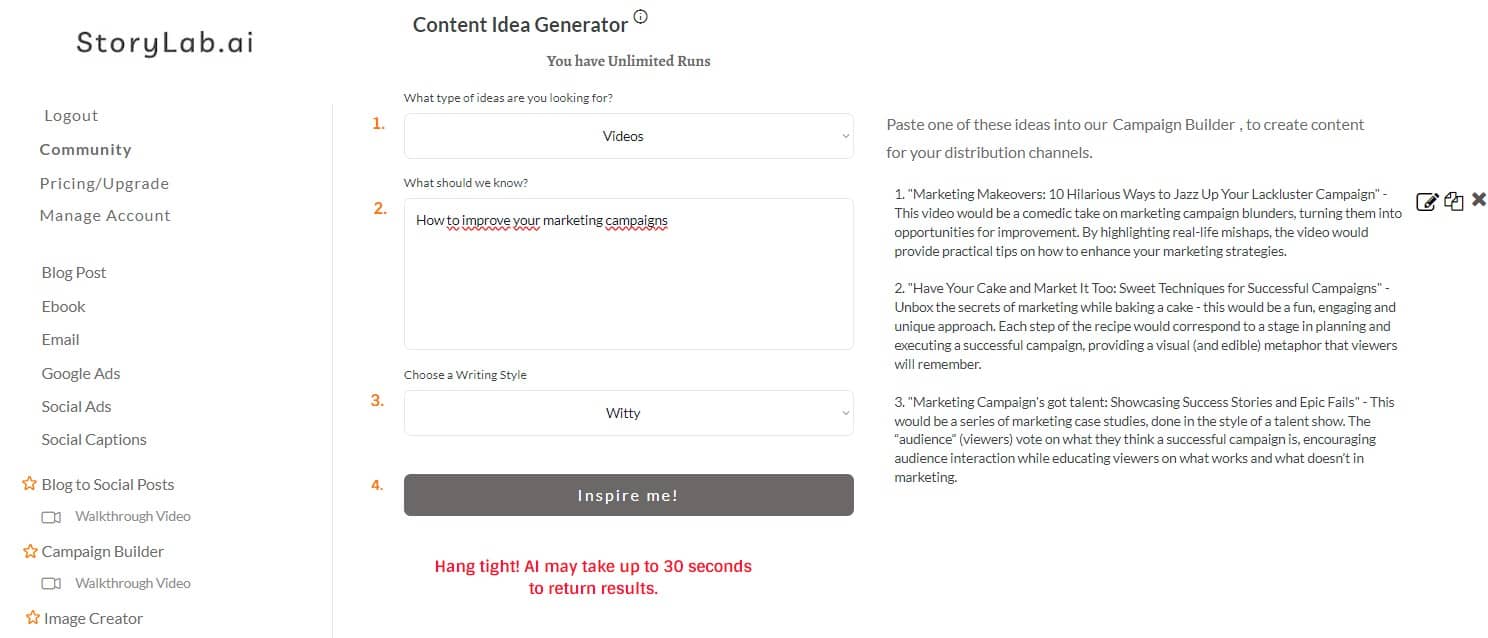Screen dimensions: 1488x638
Task: Open the Manage Account page
Action: click(x=104, y=215)
